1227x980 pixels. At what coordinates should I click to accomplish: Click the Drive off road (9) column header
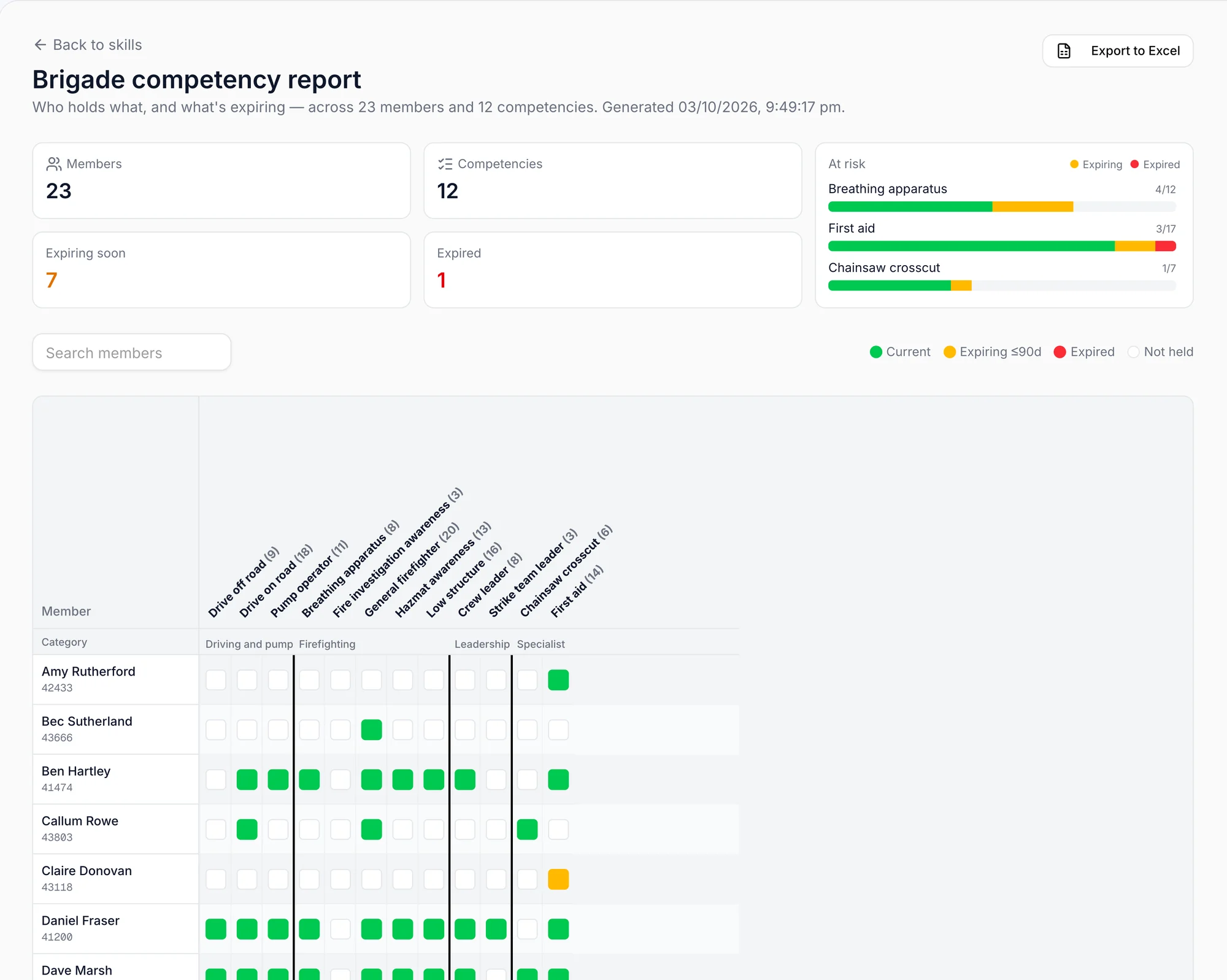tap(244, 582)
